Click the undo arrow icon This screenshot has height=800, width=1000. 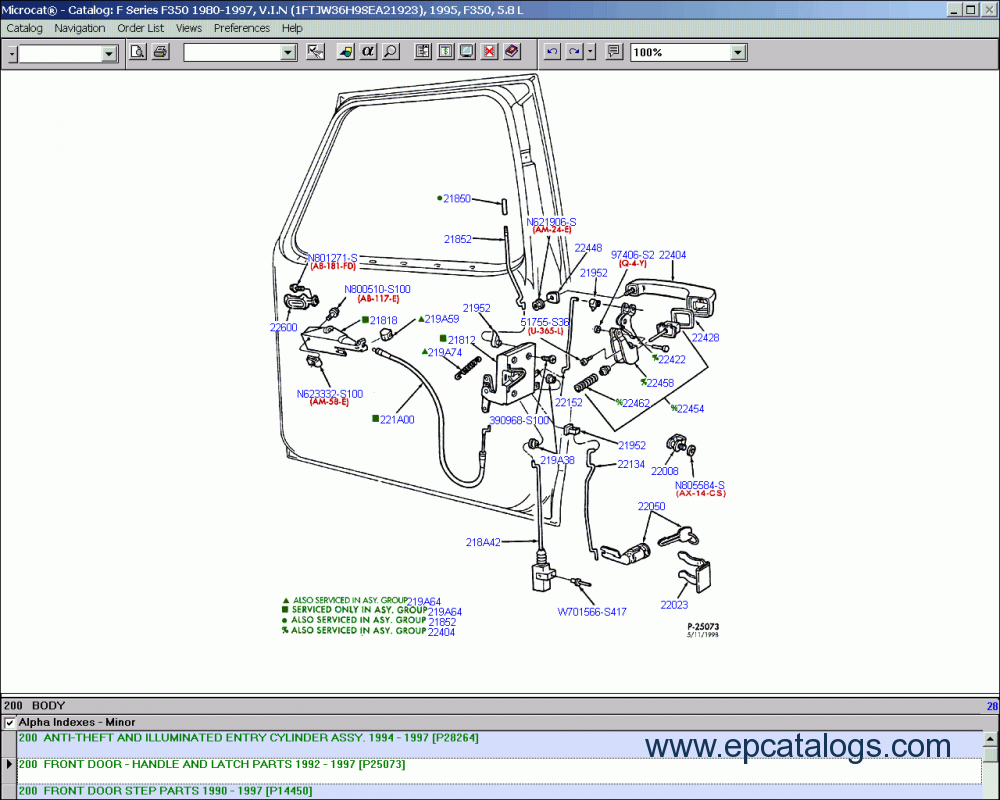(552, 52)
